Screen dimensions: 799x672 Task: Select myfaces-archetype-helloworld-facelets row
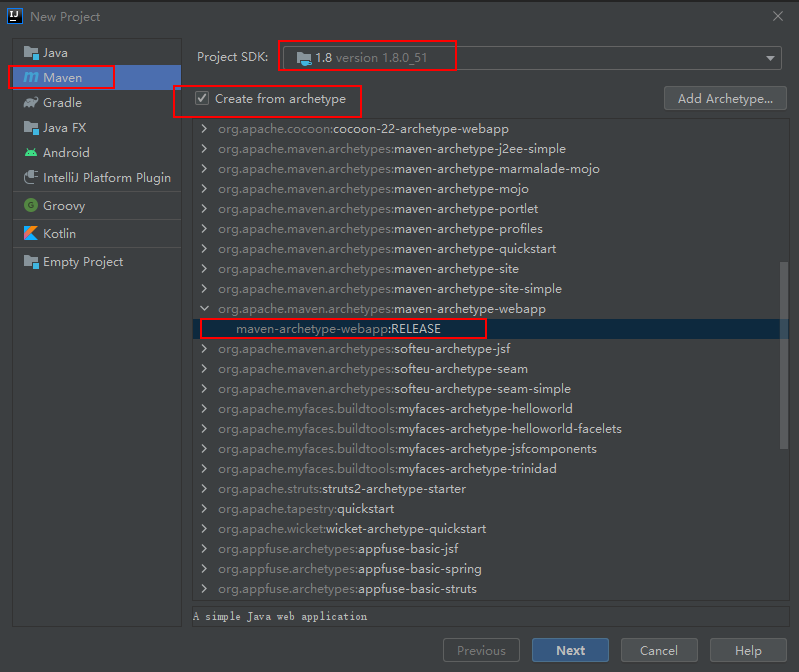[x=491, y=428]
